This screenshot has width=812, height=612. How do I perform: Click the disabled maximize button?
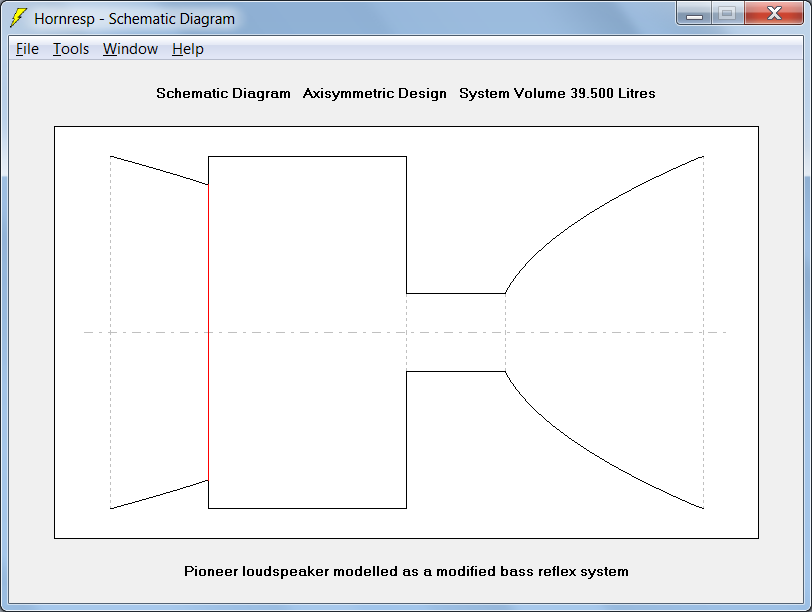pos(728,13)
